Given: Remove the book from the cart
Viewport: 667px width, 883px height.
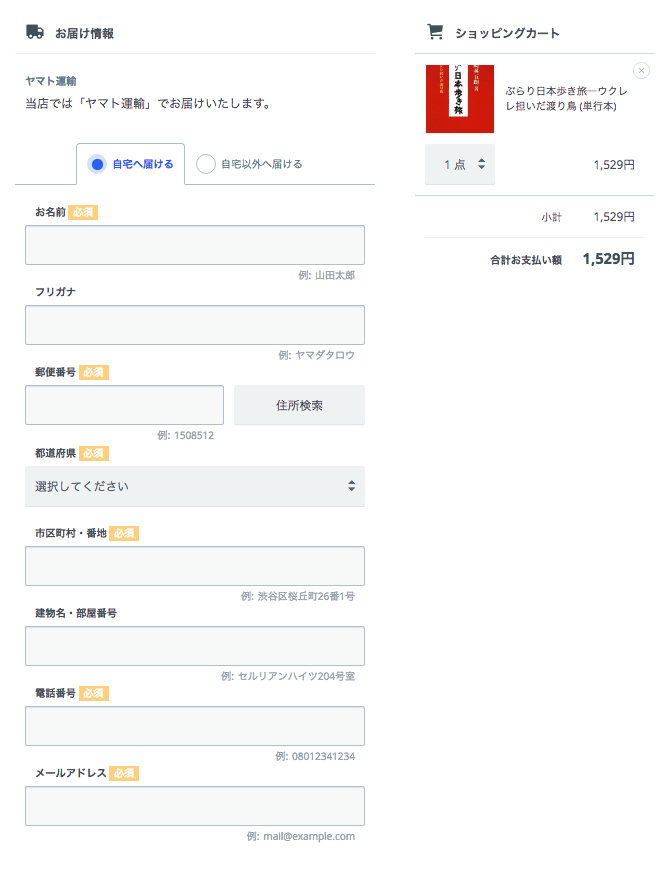Looking at the screenshot, I should (x=641, y=70).
